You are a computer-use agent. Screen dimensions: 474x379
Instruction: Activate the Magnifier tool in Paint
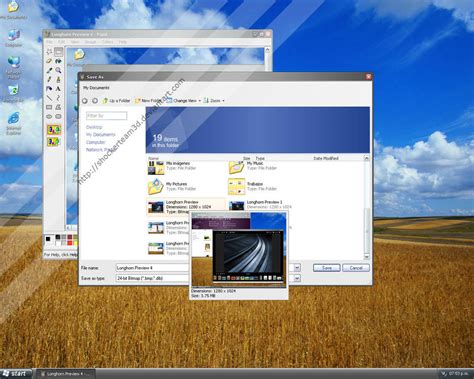coord(58,70)
